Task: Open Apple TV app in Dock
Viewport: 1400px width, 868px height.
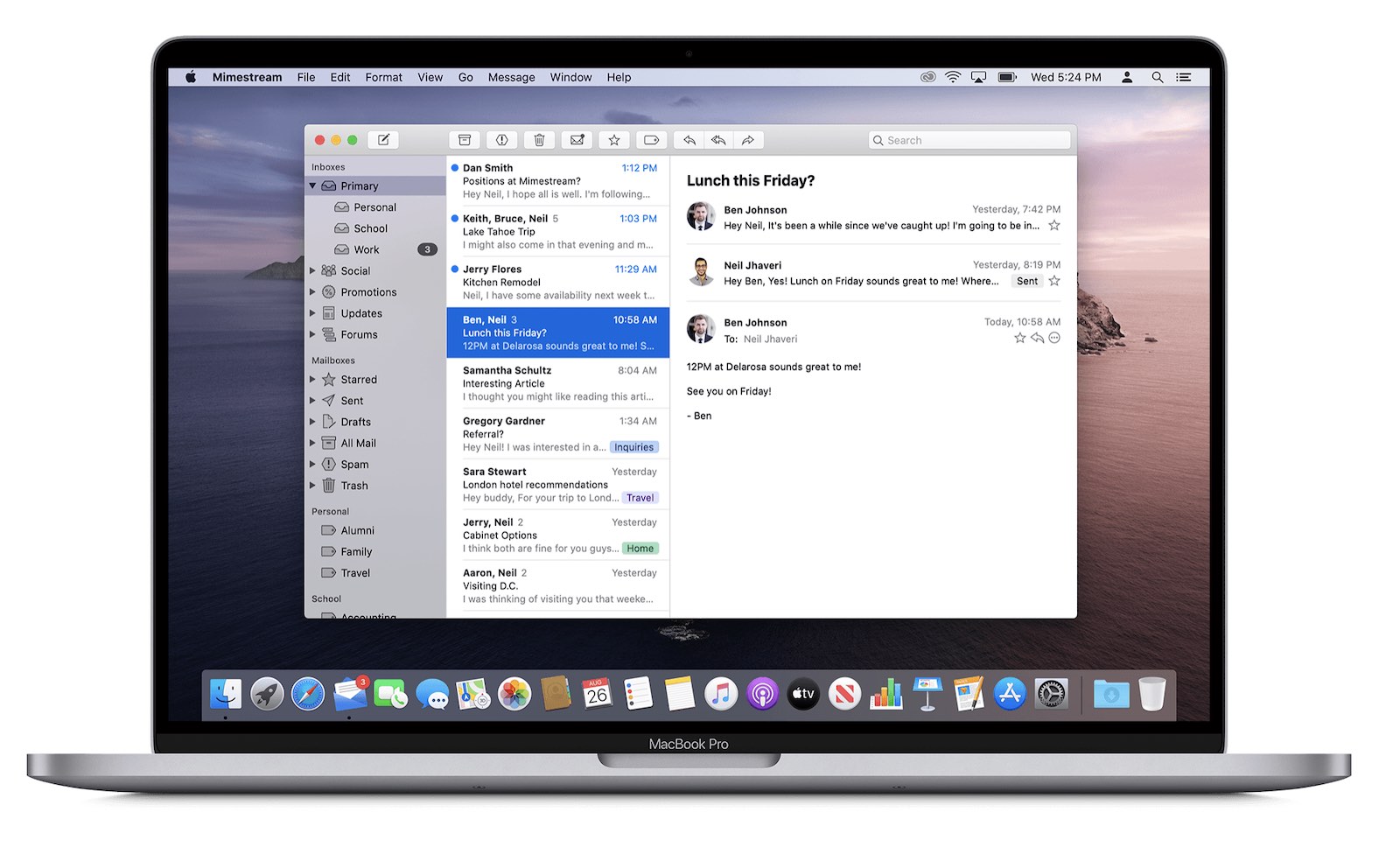Action: (x=803, y=695)
